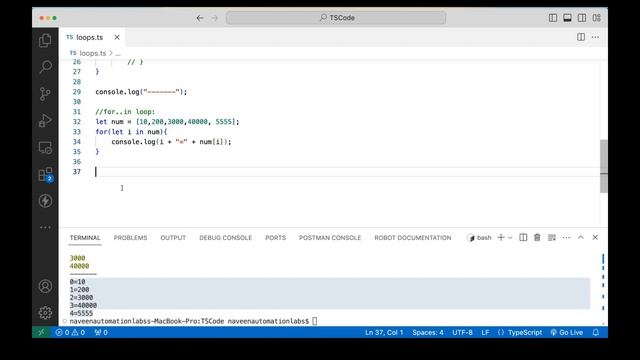Click the terminal list icon beside trash
This screenshot has width=640, height=360.
(552, 238)
